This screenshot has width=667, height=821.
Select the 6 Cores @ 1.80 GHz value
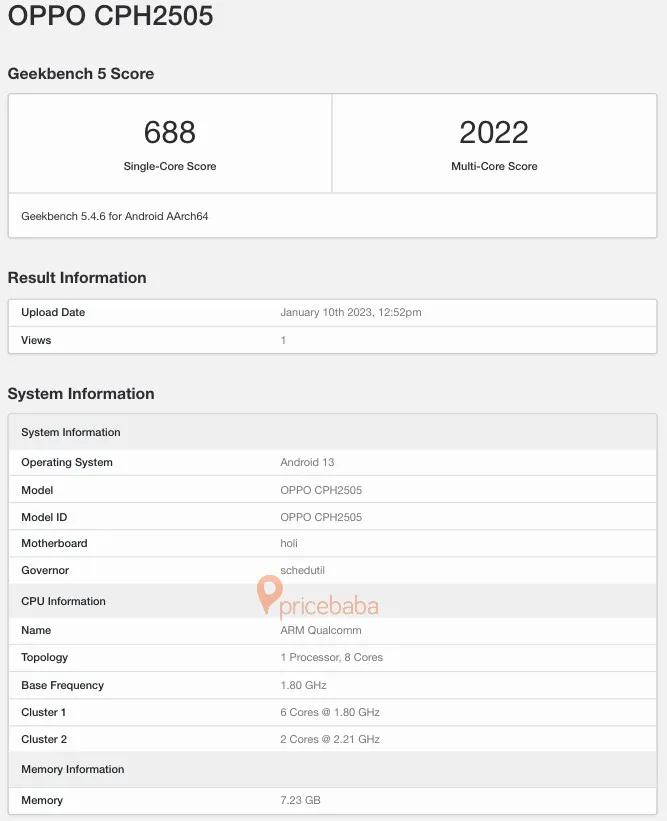pyautogui.click(x=330, y=713)
